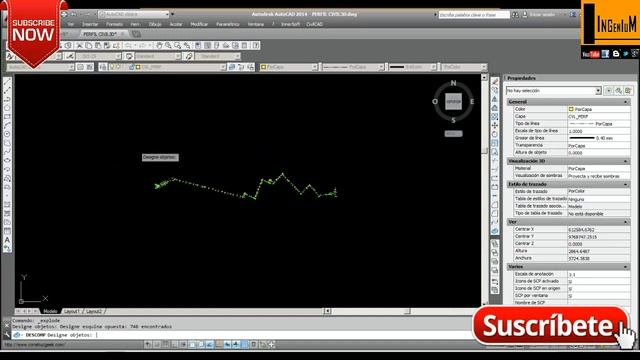Click the command line wrench customize icon

point(7,335)
